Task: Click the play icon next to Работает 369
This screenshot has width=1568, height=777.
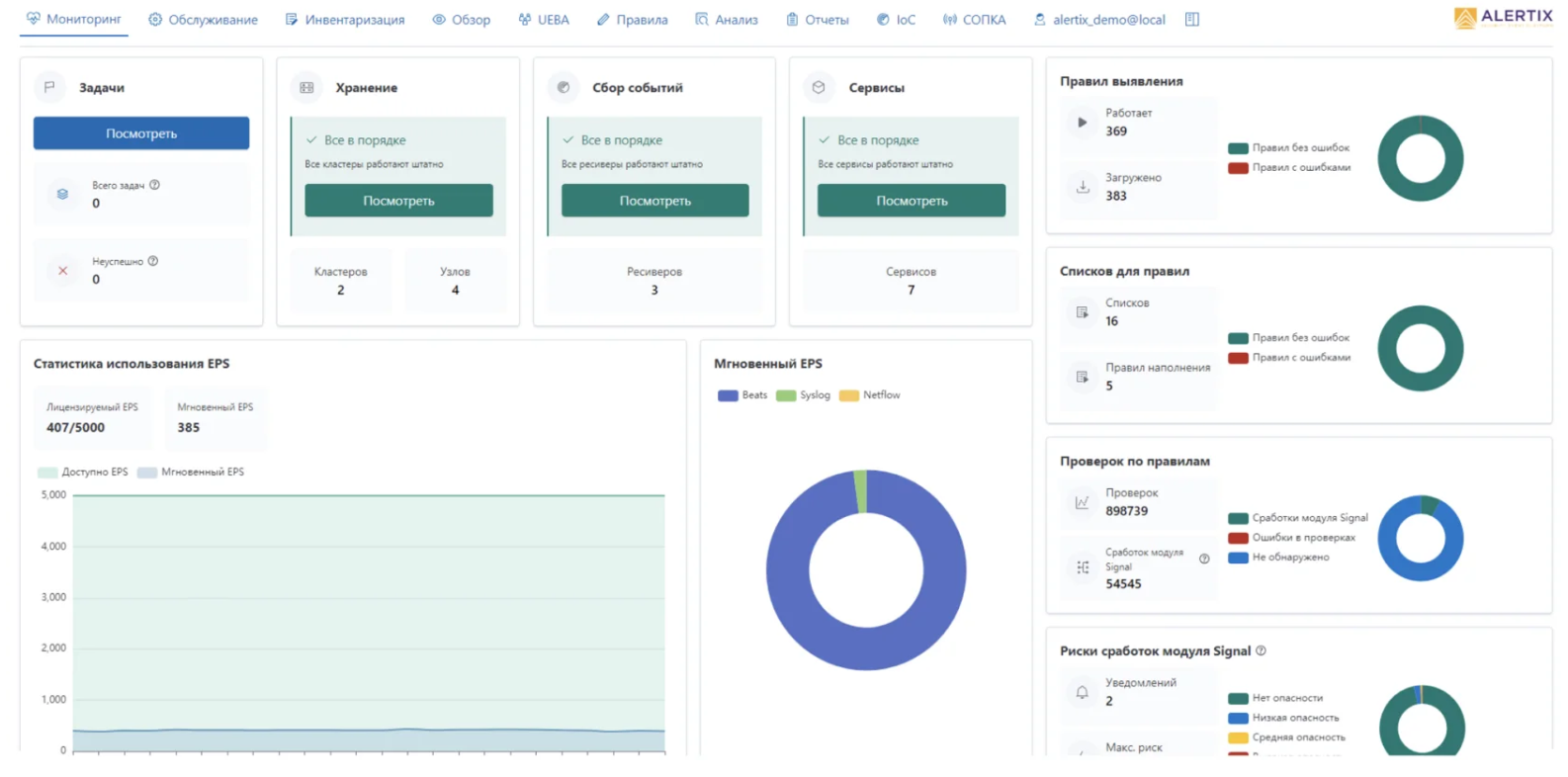Action: (1082, 123)
